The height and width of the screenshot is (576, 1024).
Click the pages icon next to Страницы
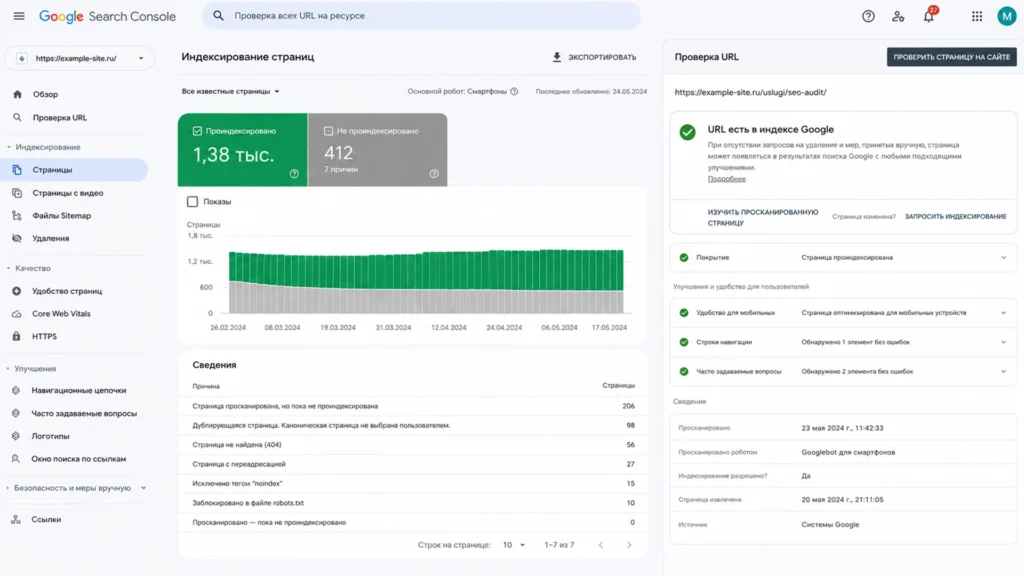tap(17, 170)
